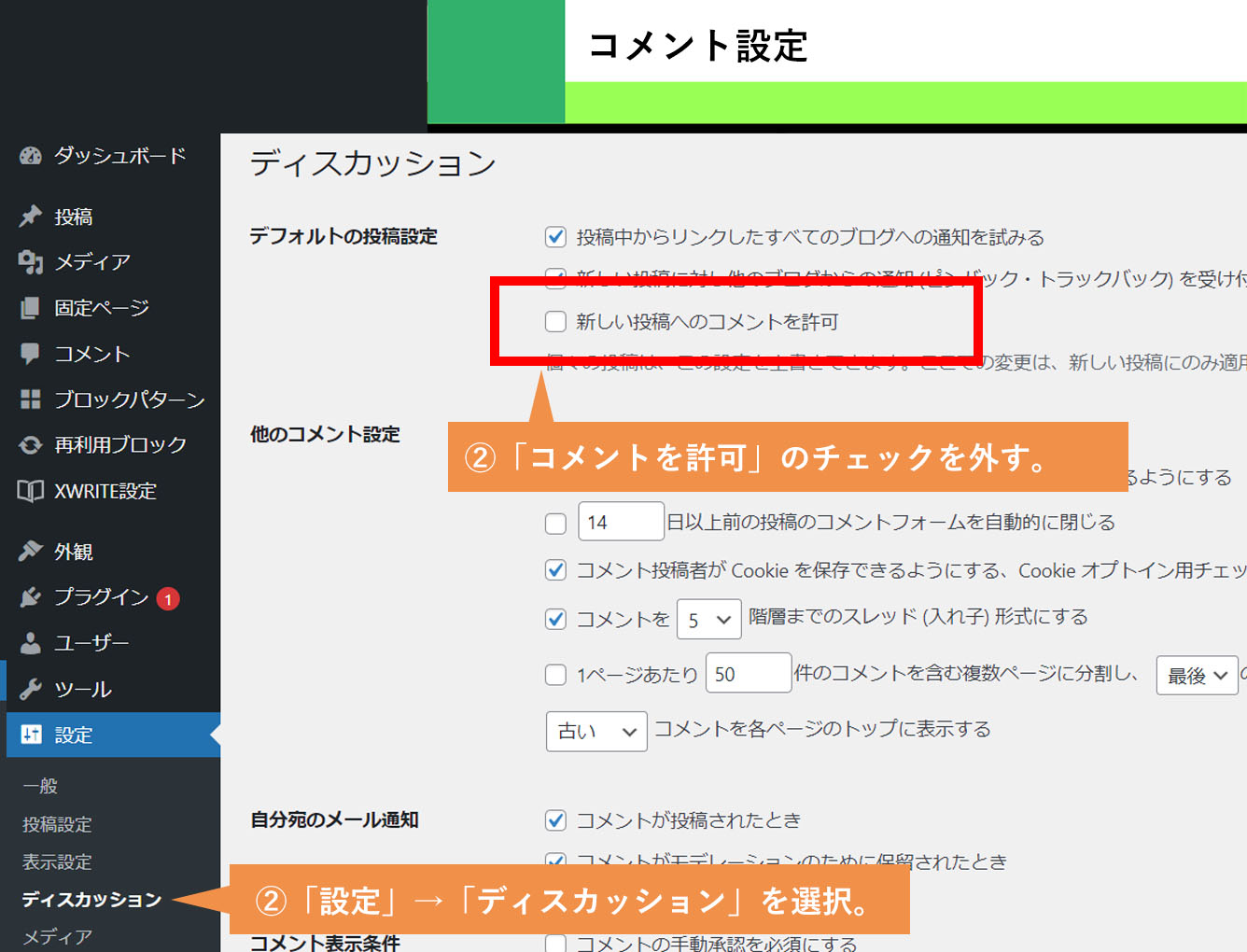Enable 新しい投稿へのコメントを許可 checkbox

[x=555, y=322]
